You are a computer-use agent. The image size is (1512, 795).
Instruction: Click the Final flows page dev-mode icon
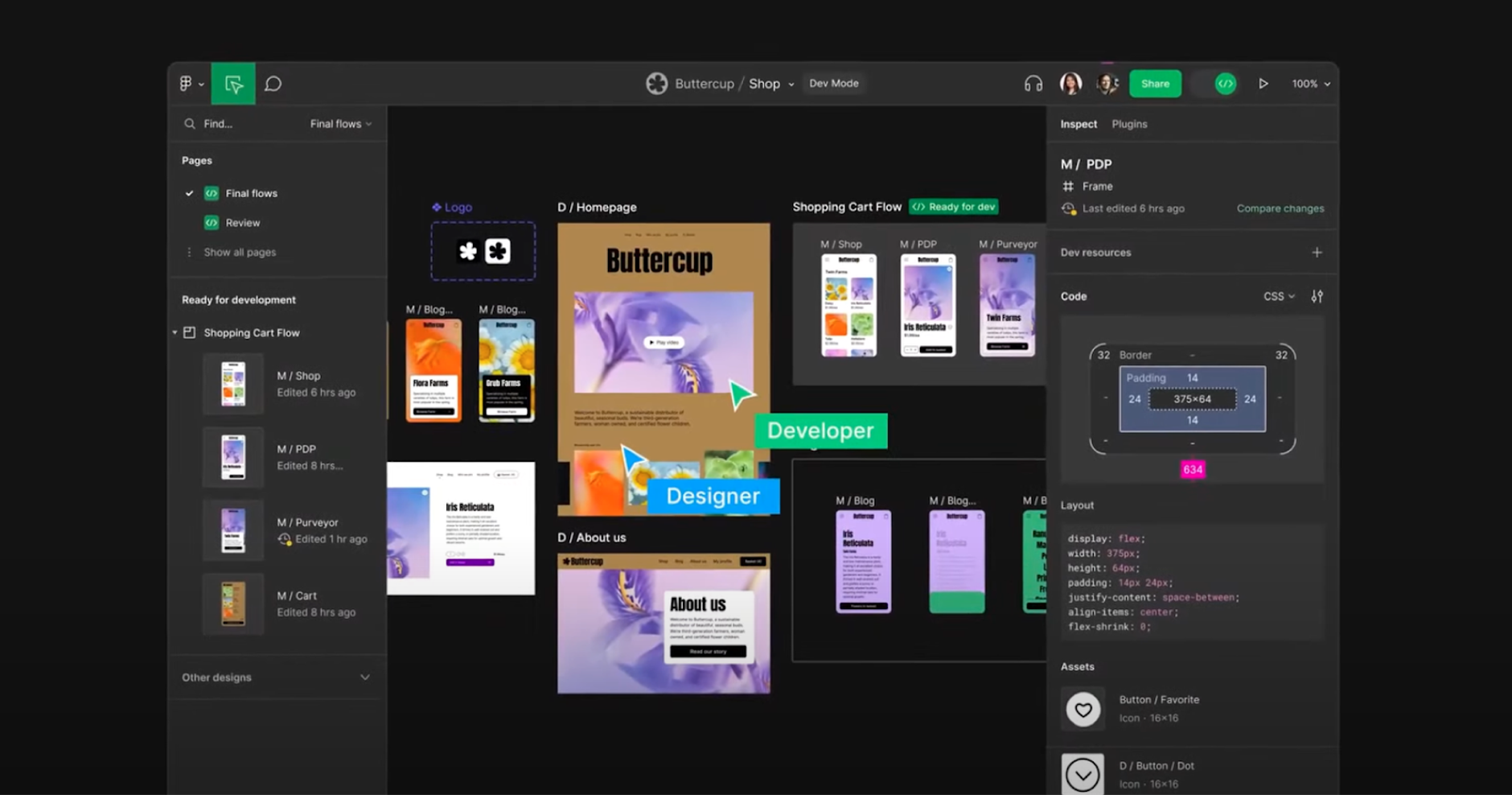[212, 193]
